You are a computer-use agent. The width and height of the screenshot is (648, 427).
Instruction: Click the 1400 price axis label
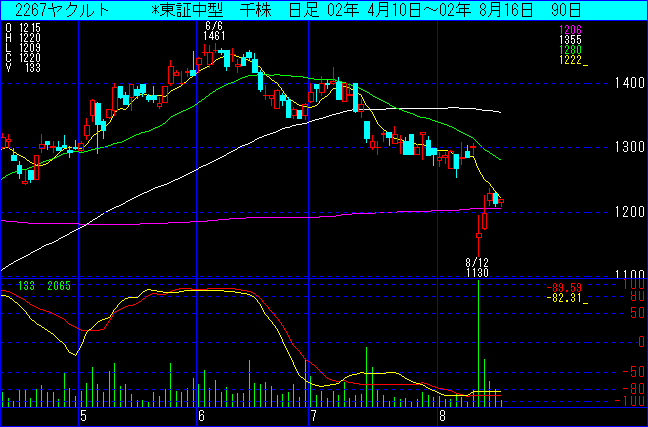coord(628,83)
